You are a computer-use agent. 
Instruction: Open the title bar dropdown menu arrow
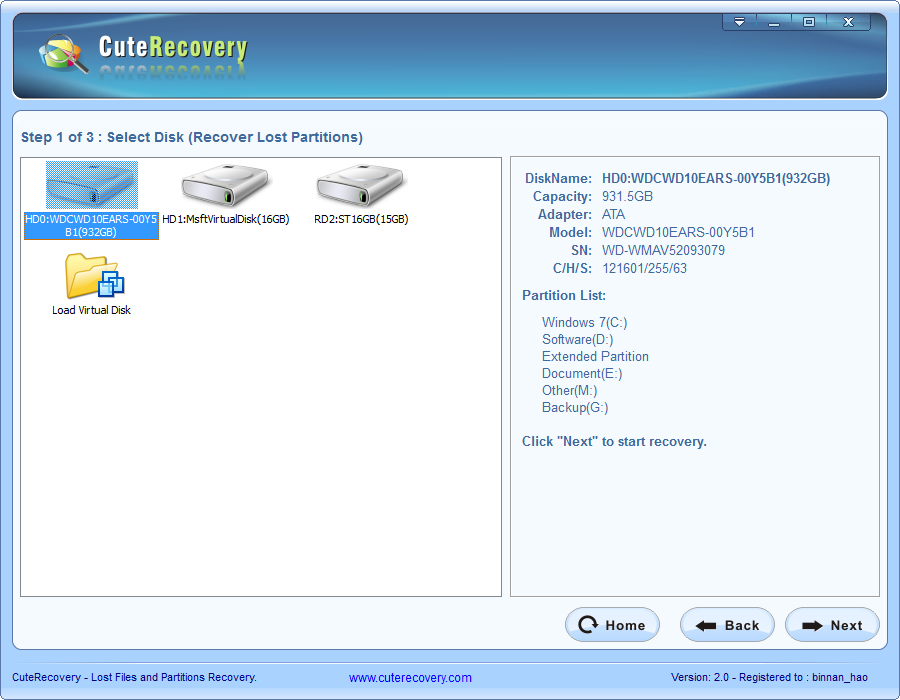739,22
